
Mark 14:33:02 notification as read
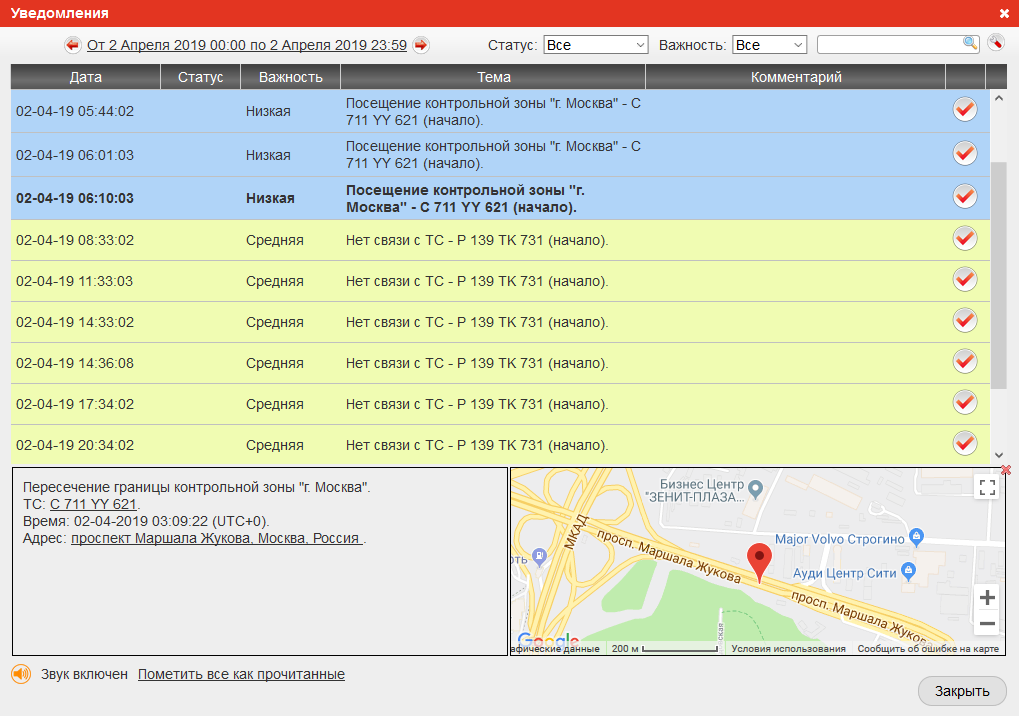tap(964, 320)
